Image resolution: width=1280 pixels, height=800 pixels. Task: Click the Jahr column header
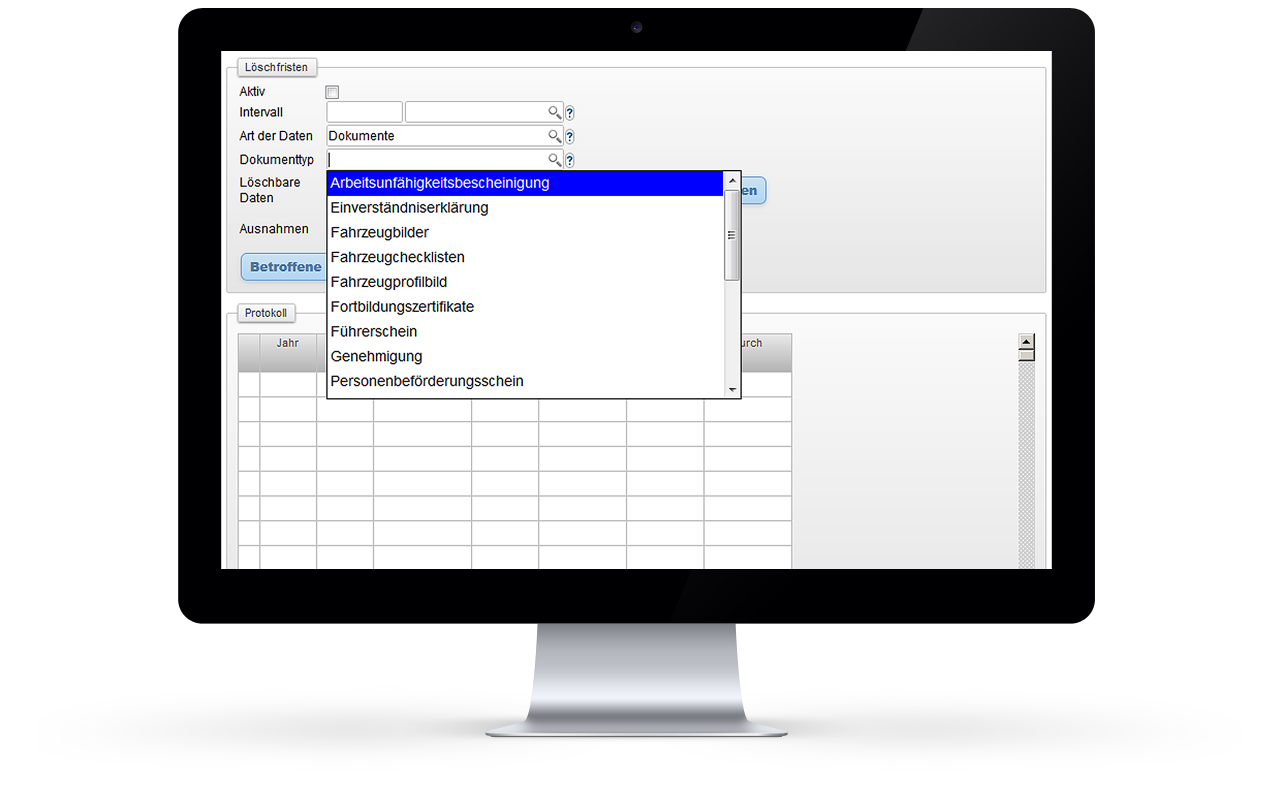tap(288, 343)
